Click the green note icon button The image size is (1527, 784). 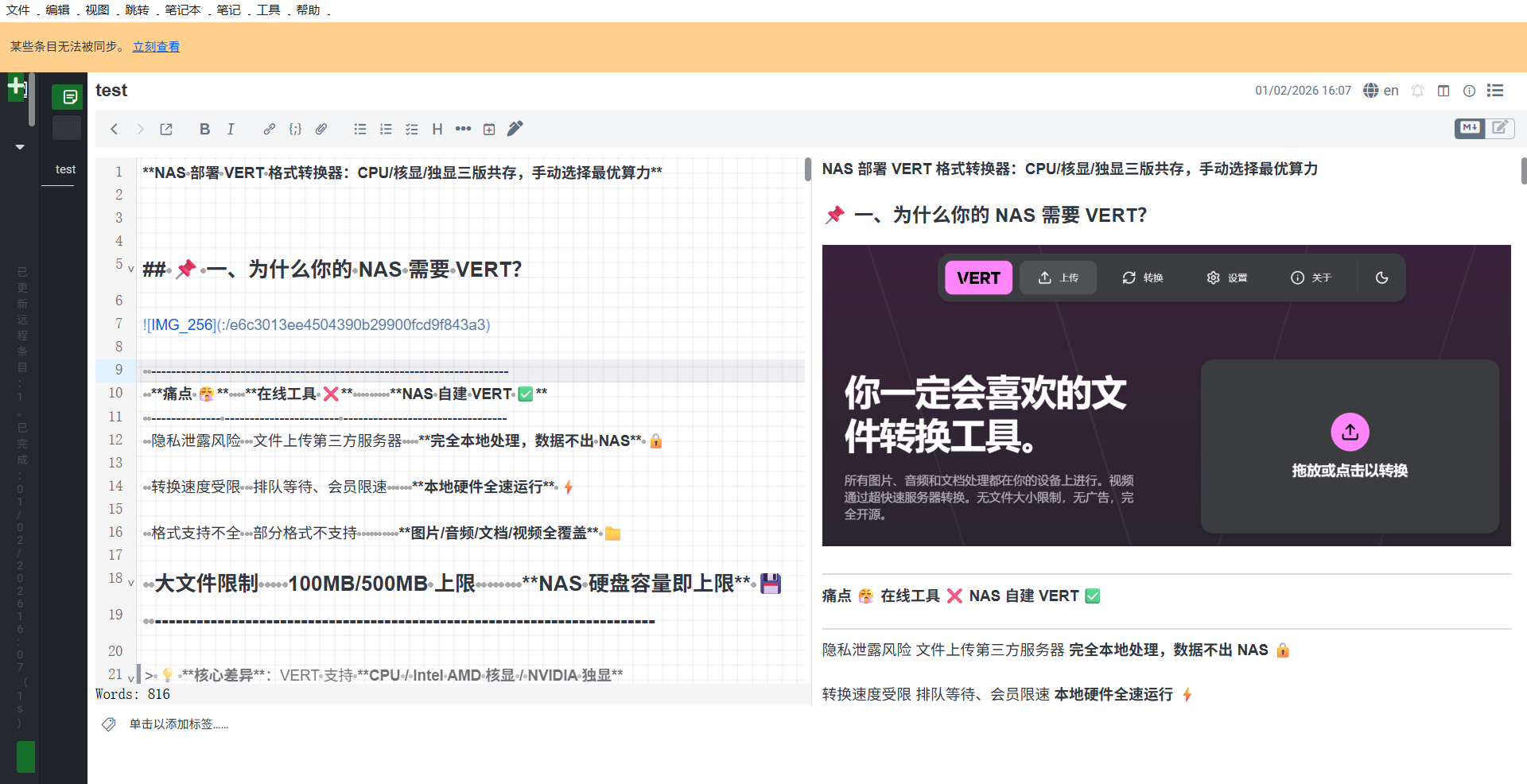(x=68, y=97)
